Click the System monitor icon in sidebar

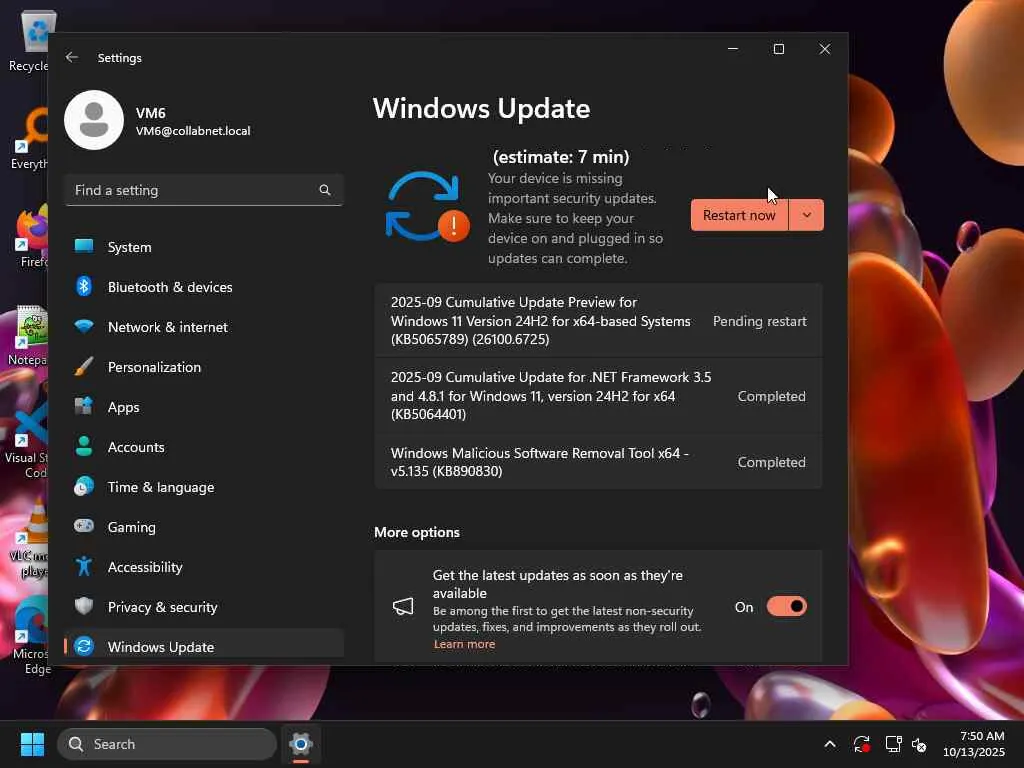[84, 246]
